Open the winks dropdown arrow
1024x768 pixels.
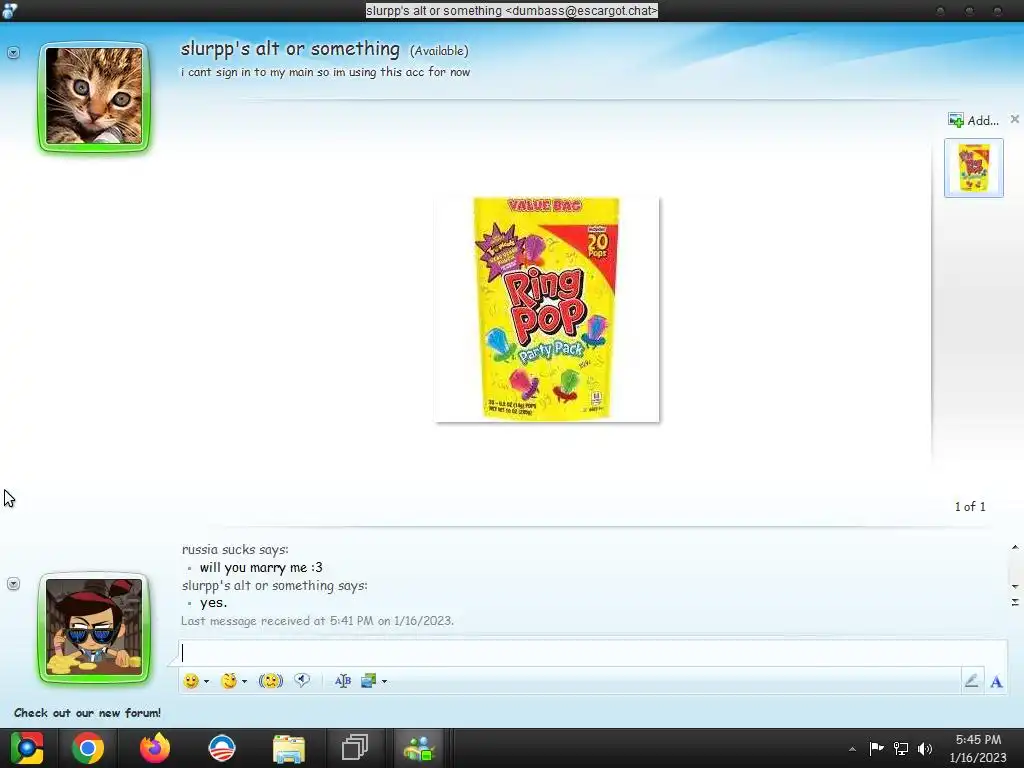tap(244, 681)
